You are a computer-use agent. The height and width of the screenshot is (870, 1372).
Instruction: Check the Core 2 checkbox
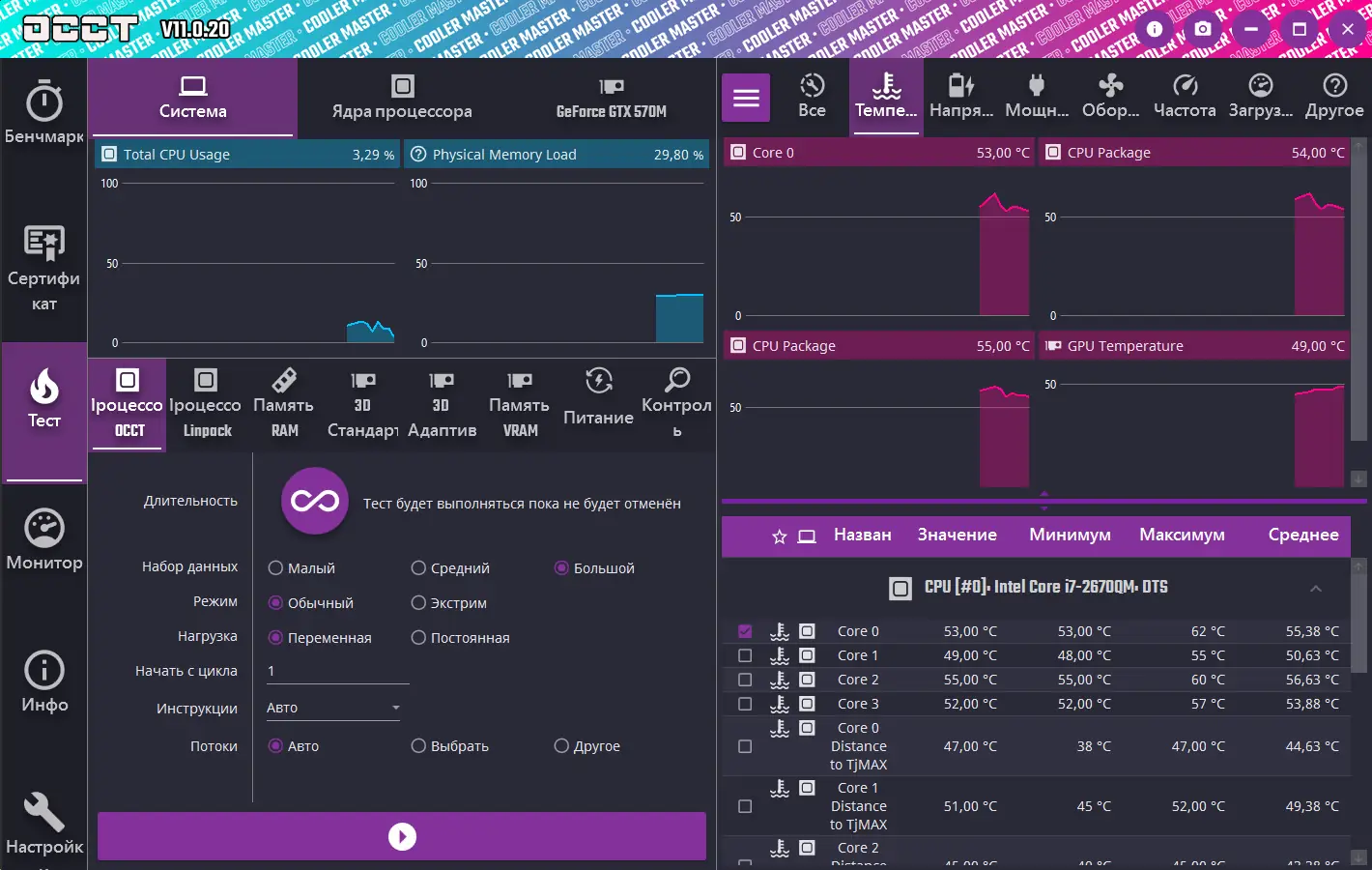point(745,680)
